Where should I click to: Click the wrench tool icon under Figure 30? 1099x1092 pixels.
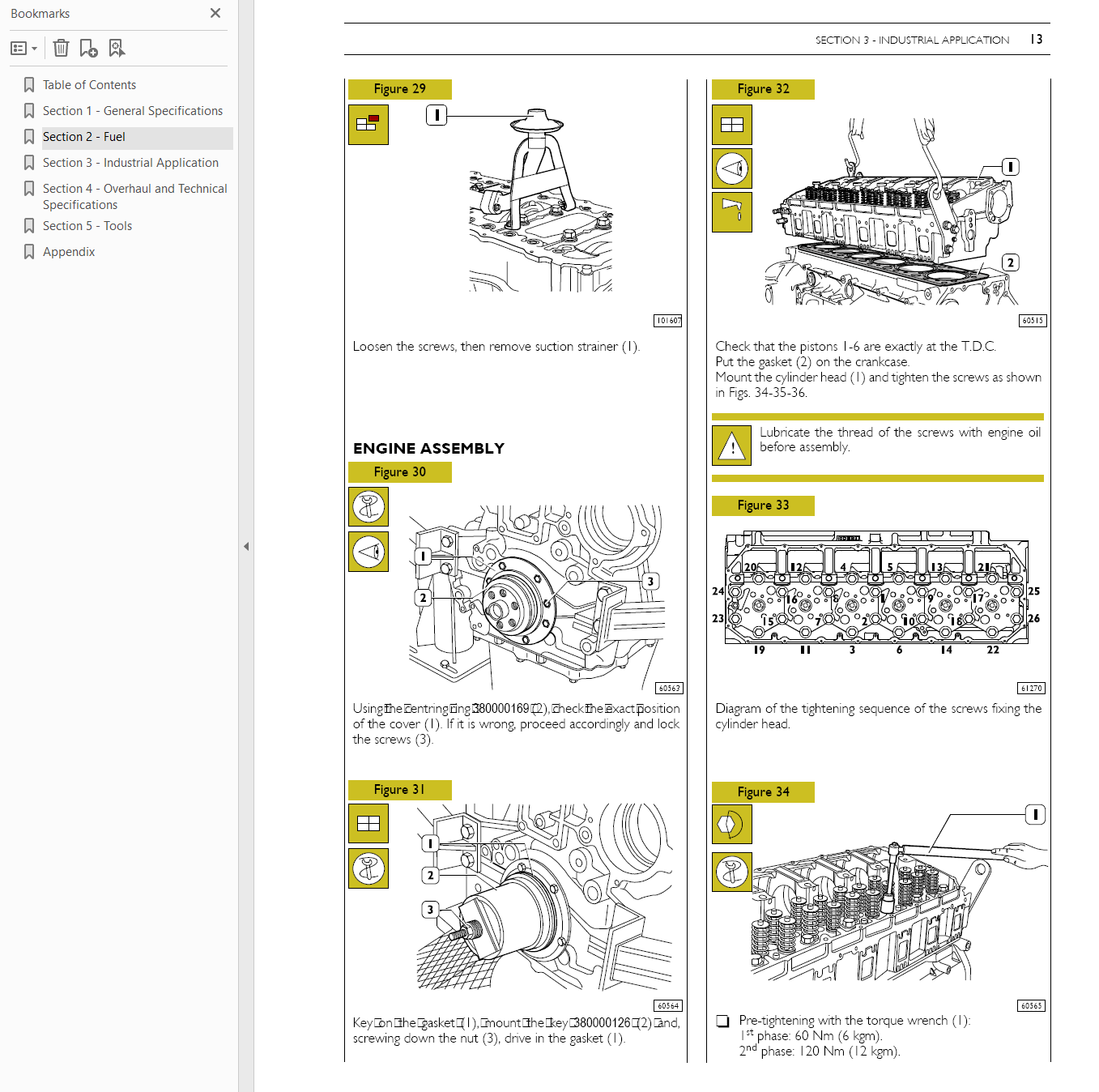click(x=368, y=507)
